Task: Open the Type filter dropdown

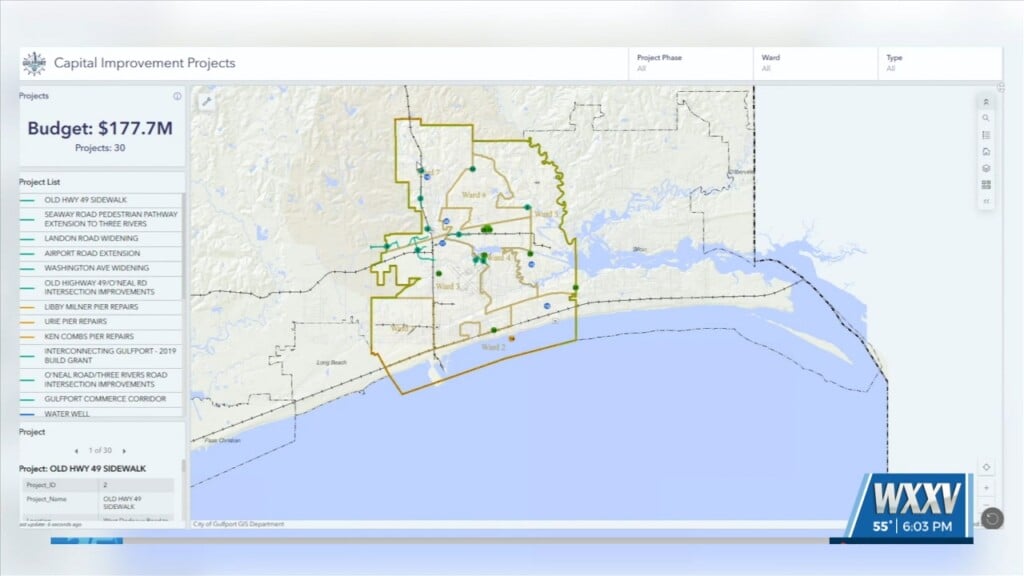Action: point(938,63)
